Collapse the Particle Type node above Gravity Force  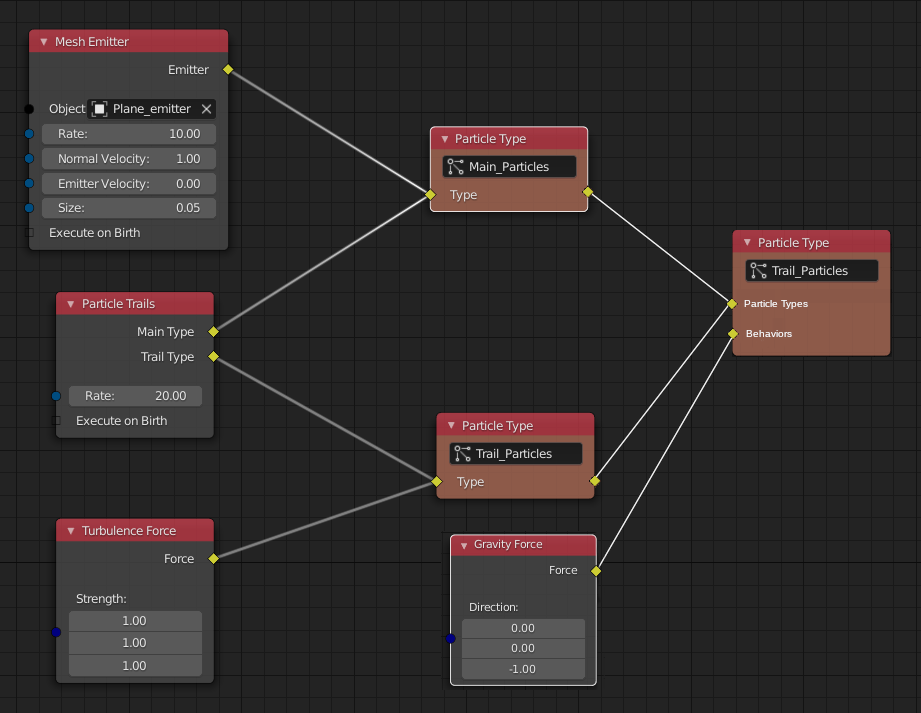[x=451, y=426]
